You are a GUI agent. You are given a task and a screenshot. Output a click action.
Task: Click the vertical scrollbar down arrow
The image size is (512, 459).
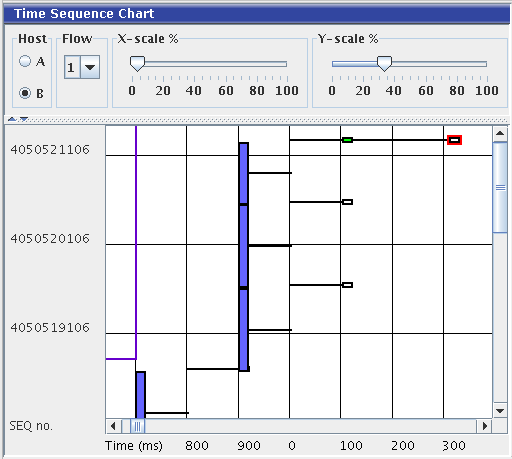tap(500, 411)
